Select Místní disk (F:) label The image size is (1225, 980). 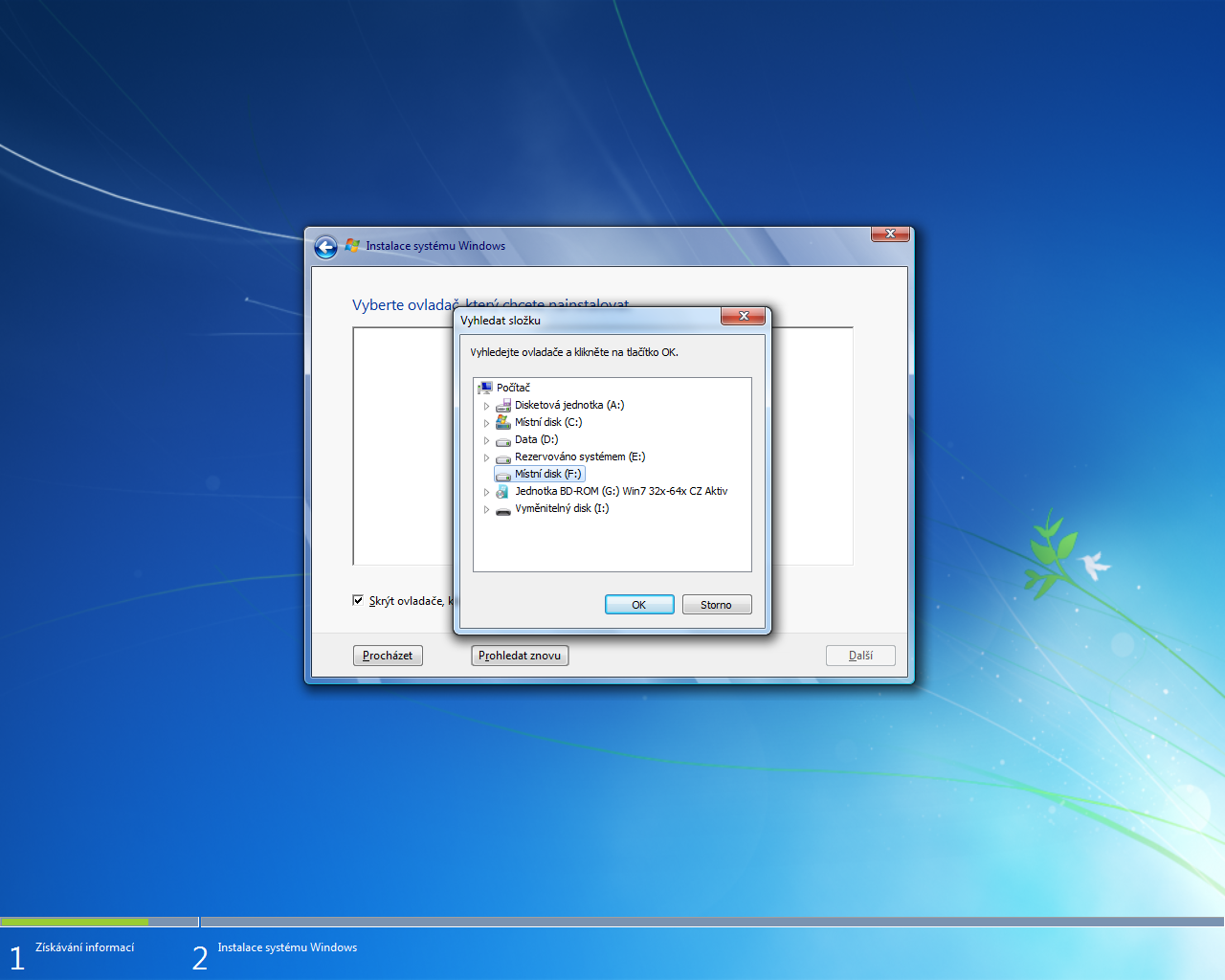(x=547, y=474)
